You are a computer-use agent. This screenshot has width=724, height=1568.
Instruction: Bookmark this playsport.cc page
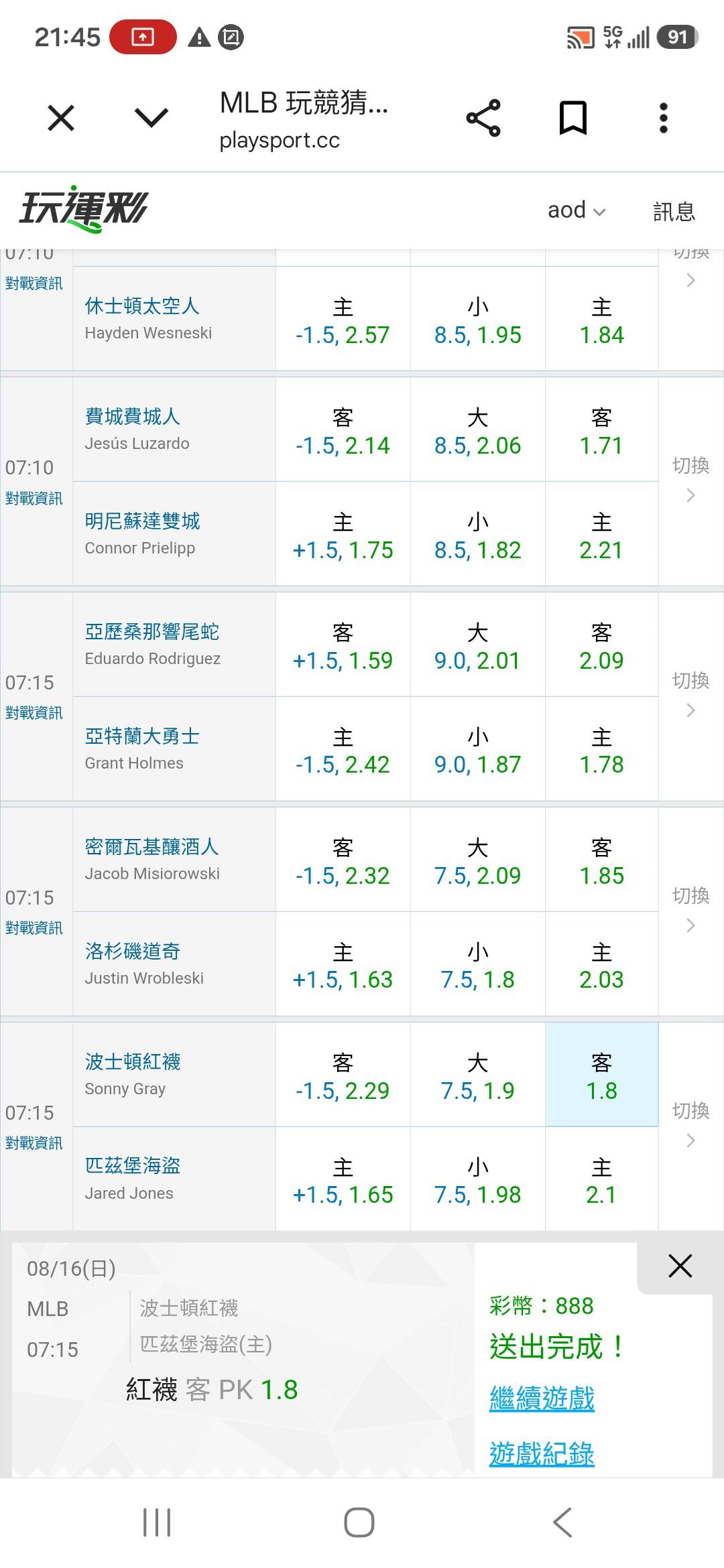[573, 118]
